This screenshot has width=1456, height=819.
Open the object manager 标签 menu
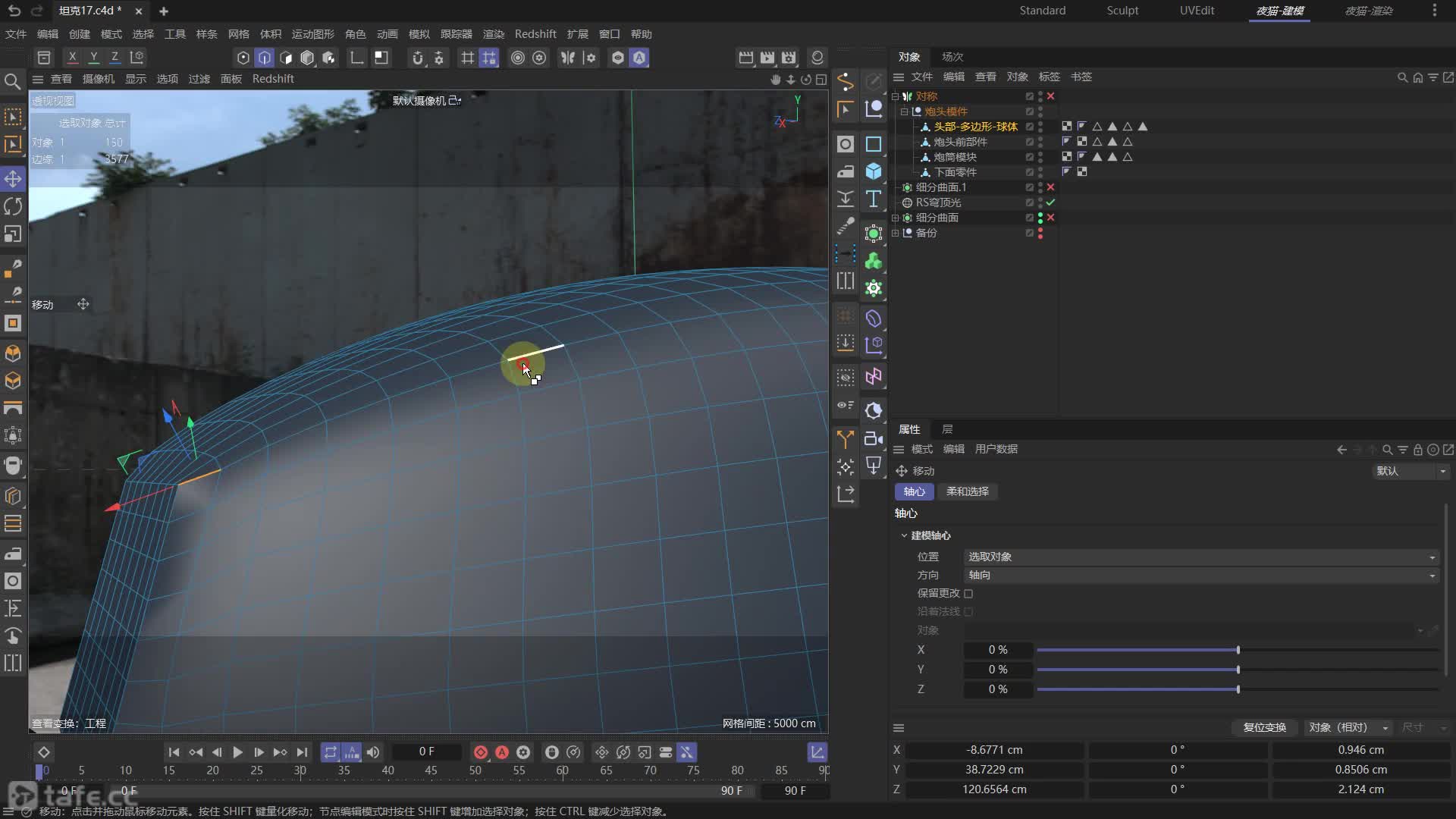[1050, 77]
